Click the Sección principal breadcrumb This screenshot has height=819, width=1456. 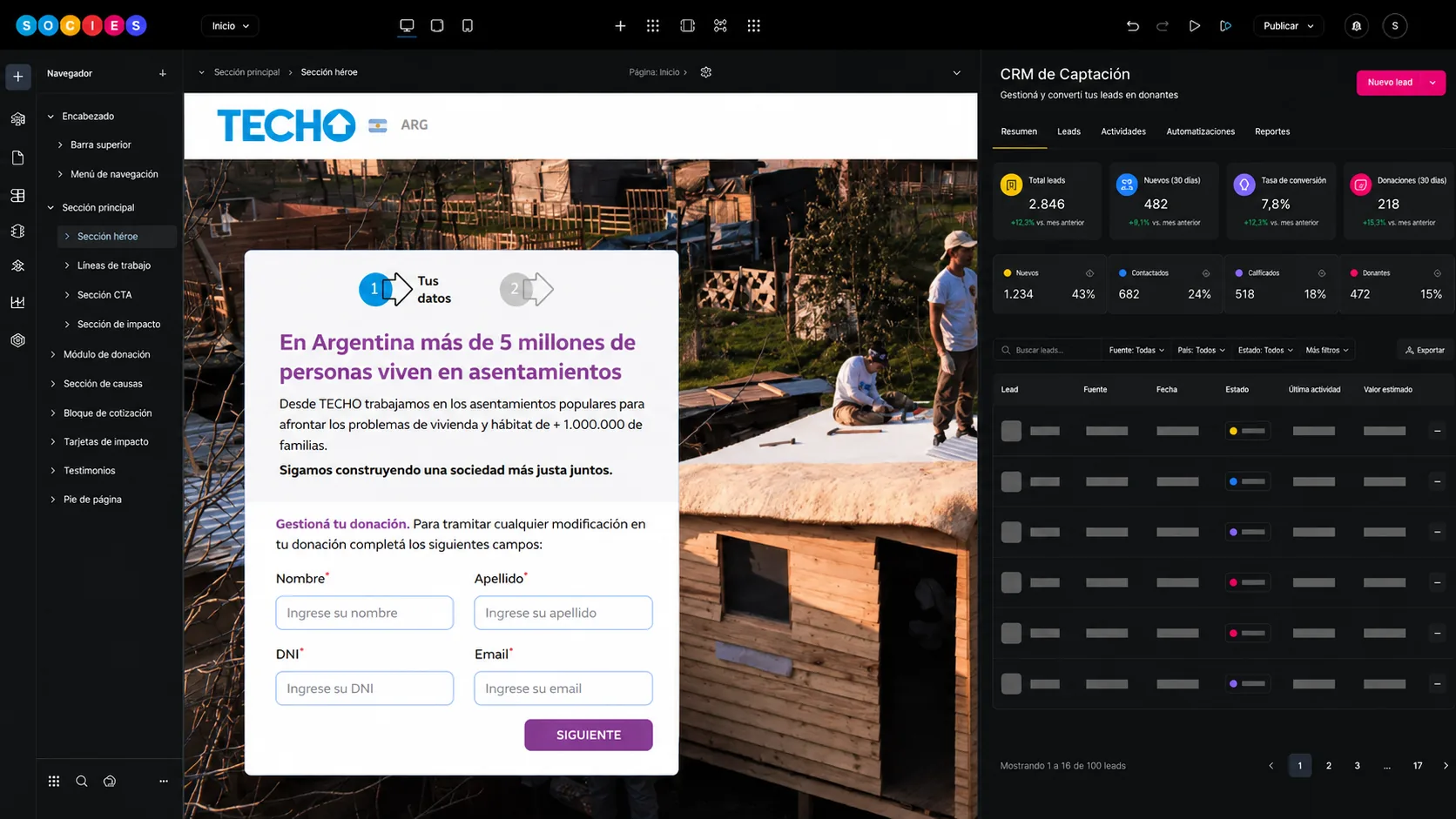tap(246, 72)
